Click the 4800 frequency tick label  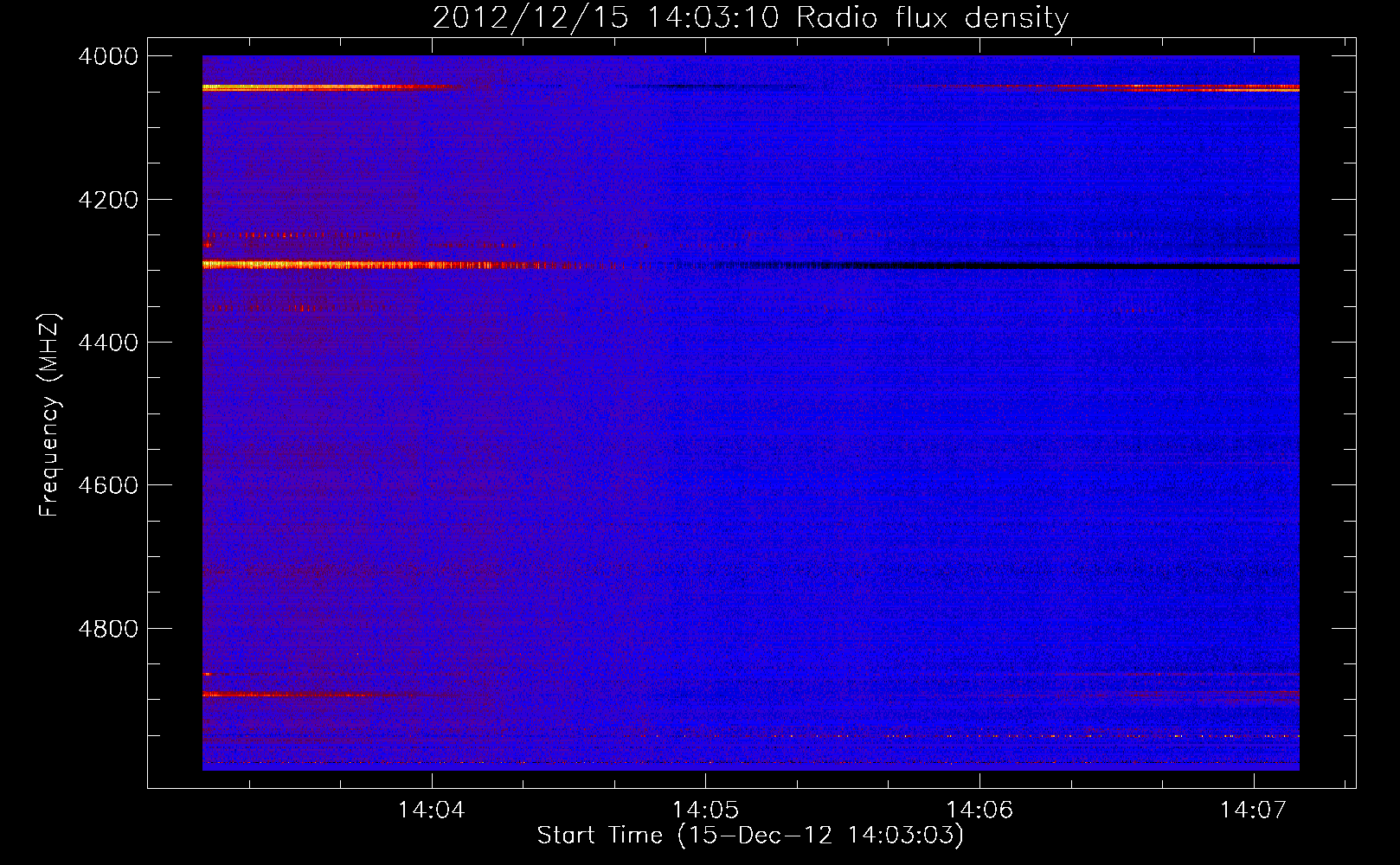click(x=108, y=628)
